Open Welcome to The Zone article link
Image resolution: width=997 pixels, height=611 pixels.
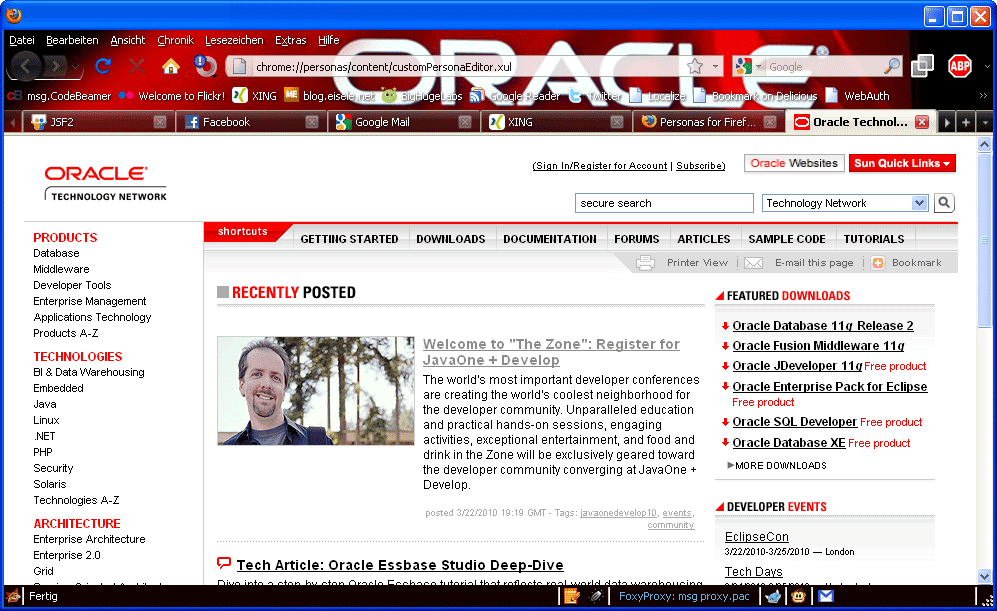tap(551, 352)
